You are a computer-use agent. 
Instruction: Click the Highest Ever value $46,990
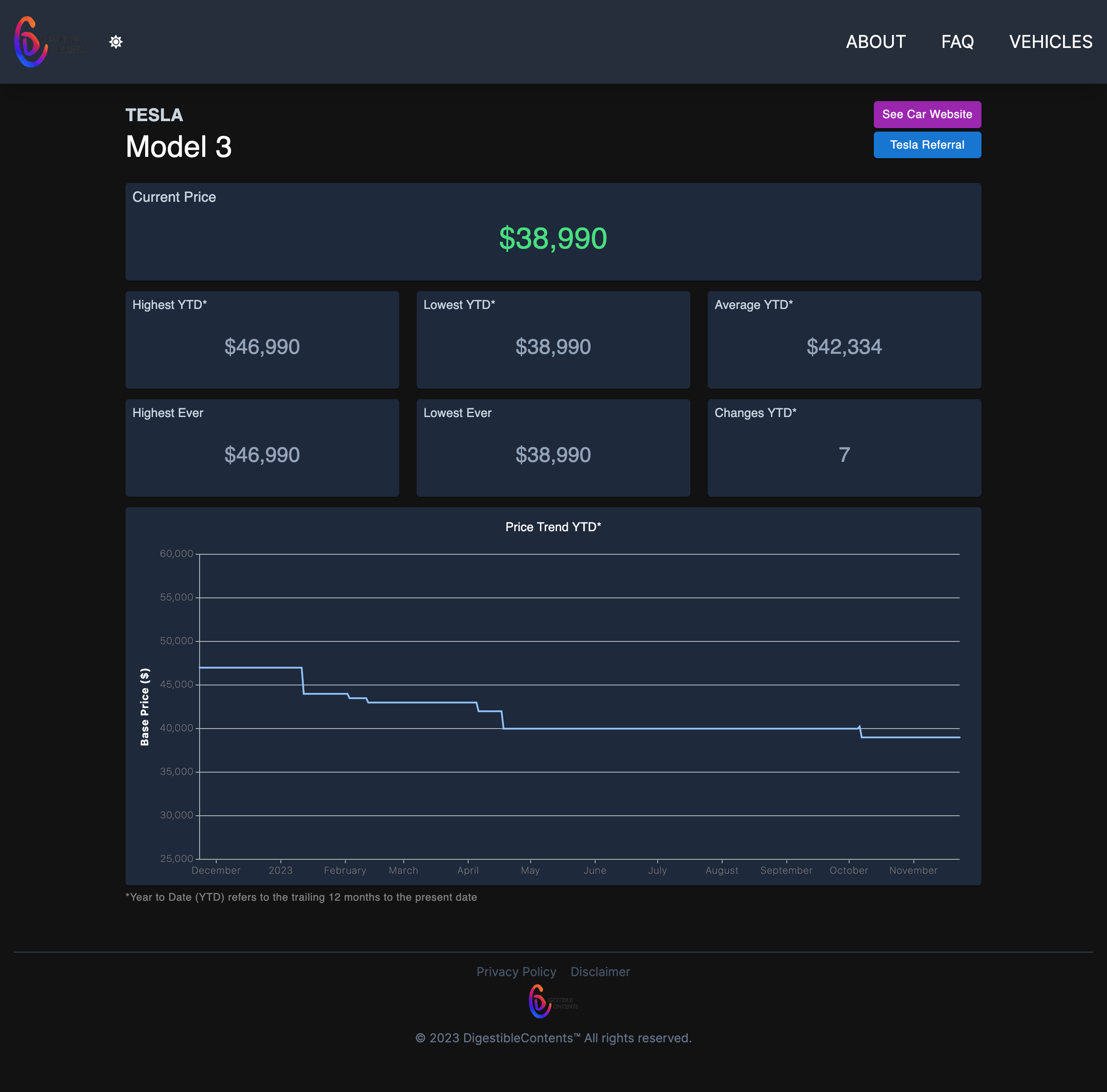262,455
